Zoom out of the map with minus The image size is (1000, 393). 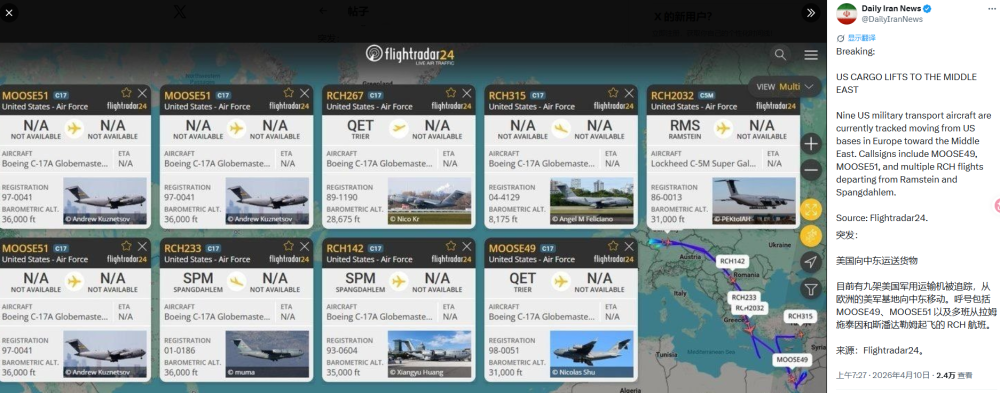tap(811, 170)
